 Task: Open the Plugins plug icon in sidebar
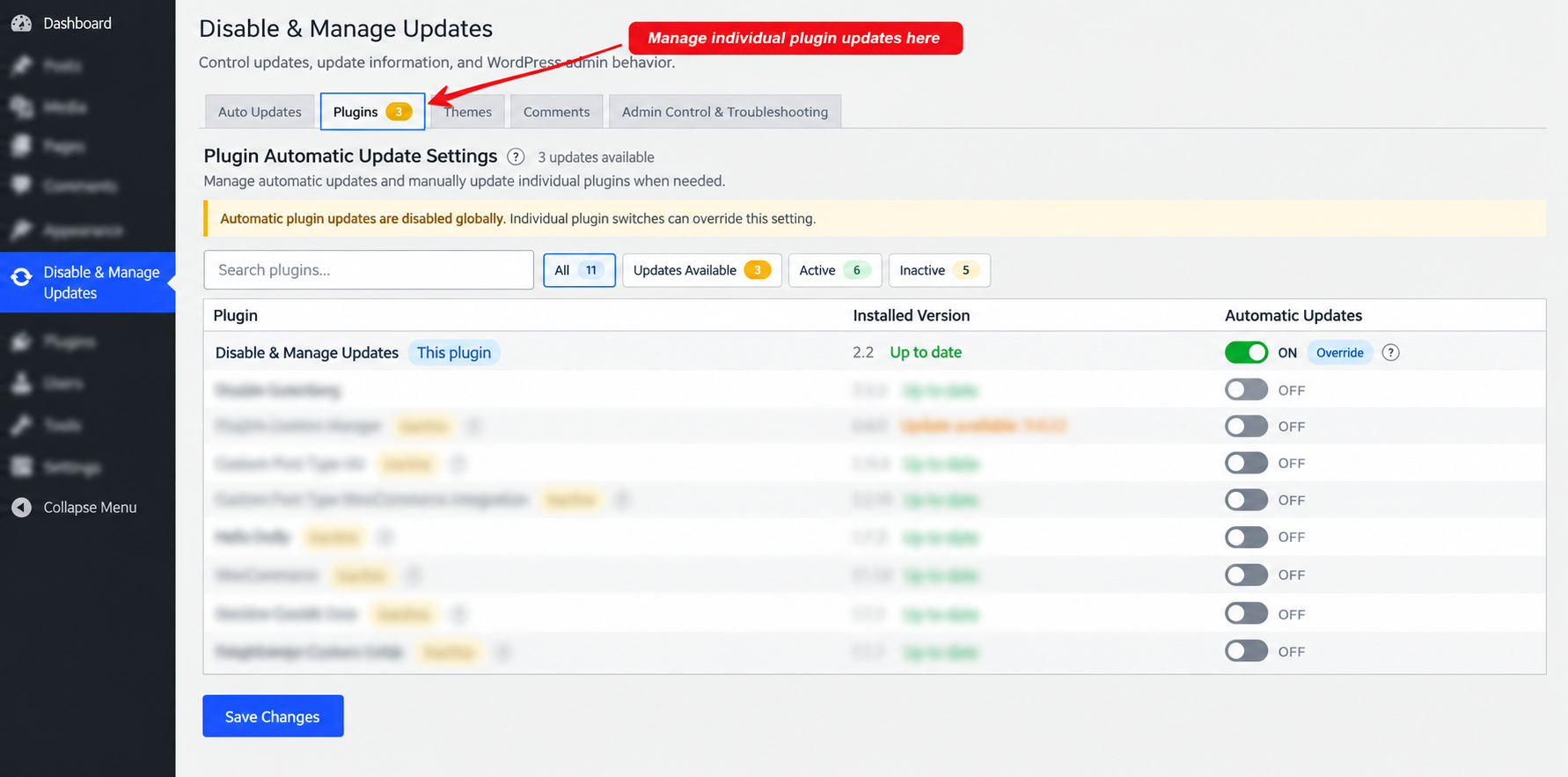click(x=21, y=341)
